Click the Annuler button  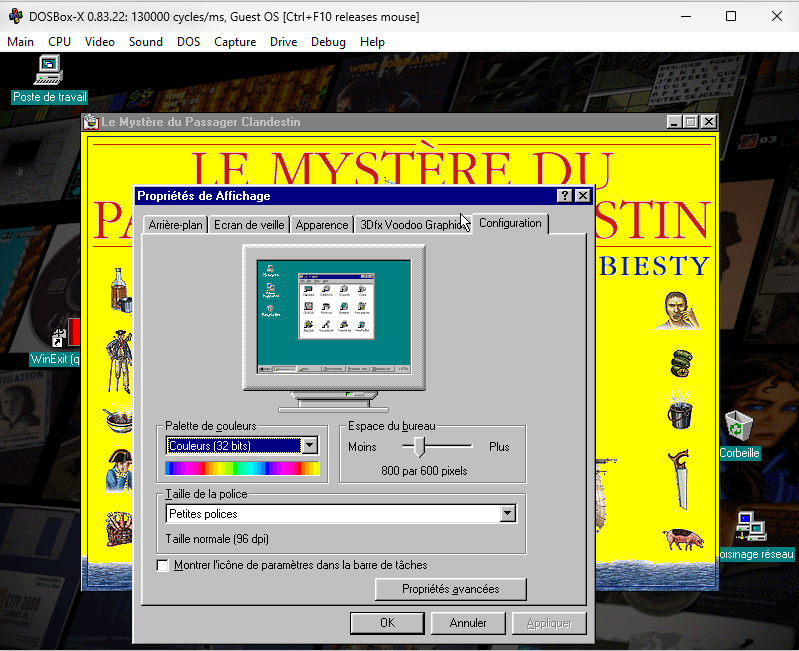468,622
